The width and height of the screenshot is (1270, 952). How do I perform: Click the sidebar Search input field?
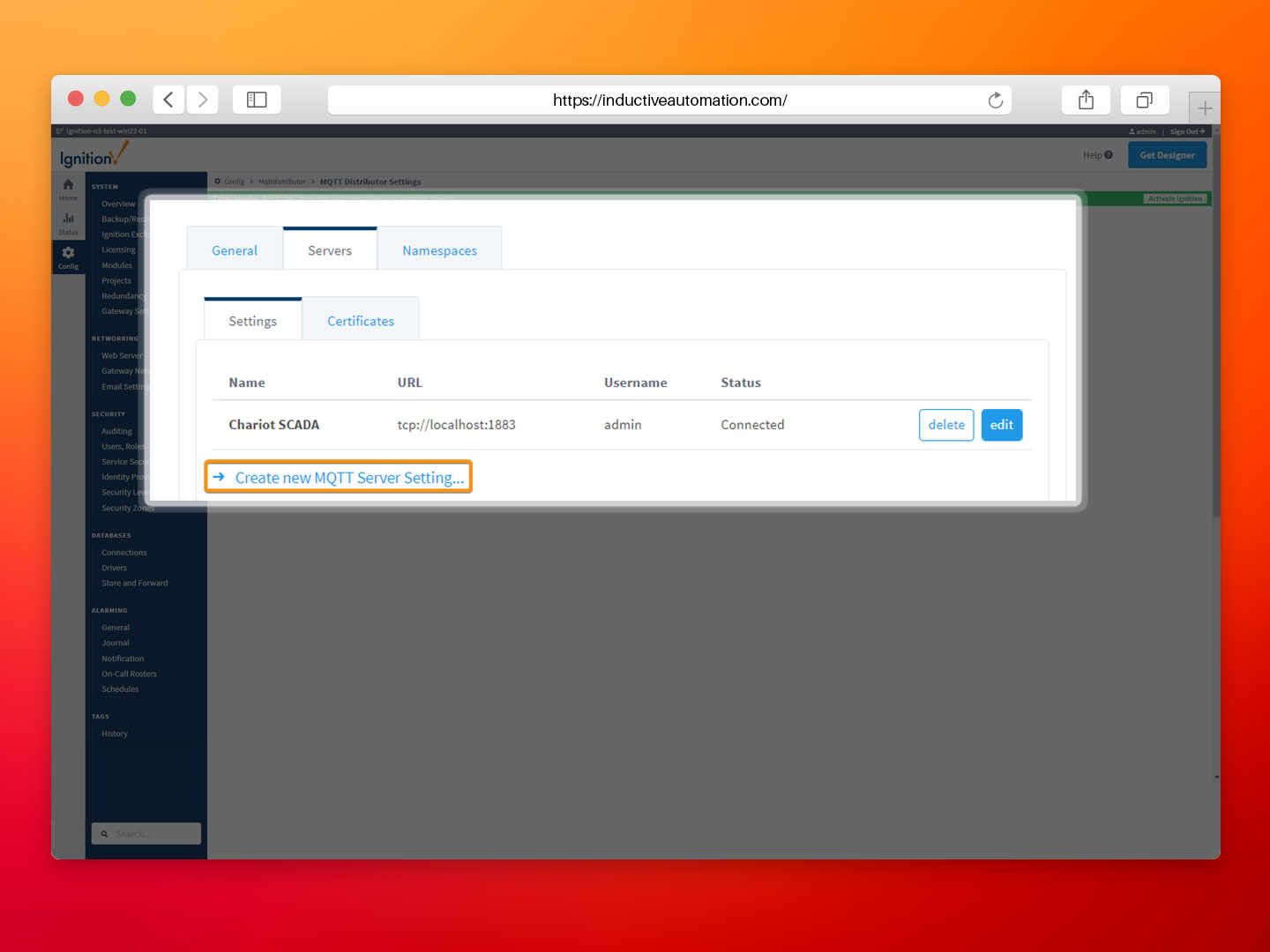pos(146,833)
